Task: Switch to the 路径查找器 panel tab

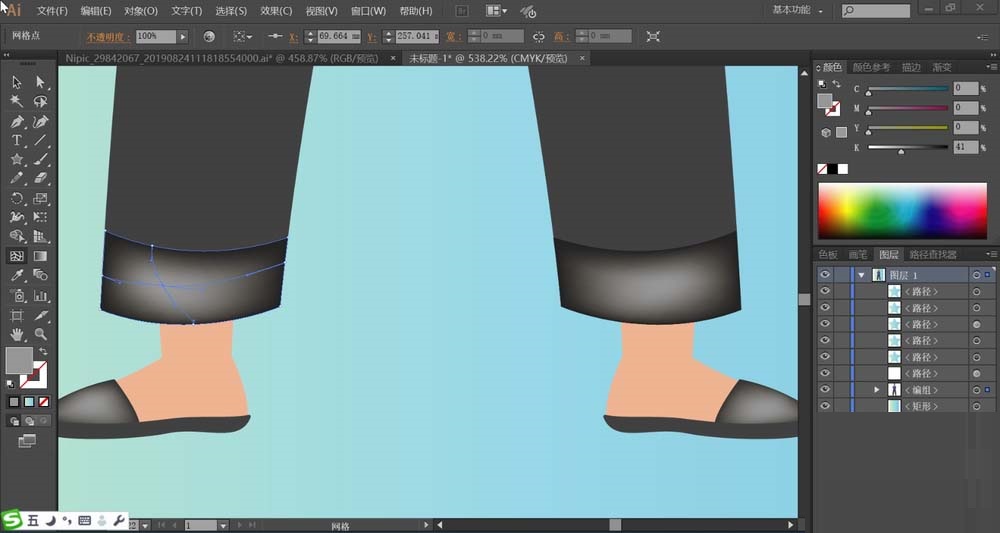Action: point(935,255)
